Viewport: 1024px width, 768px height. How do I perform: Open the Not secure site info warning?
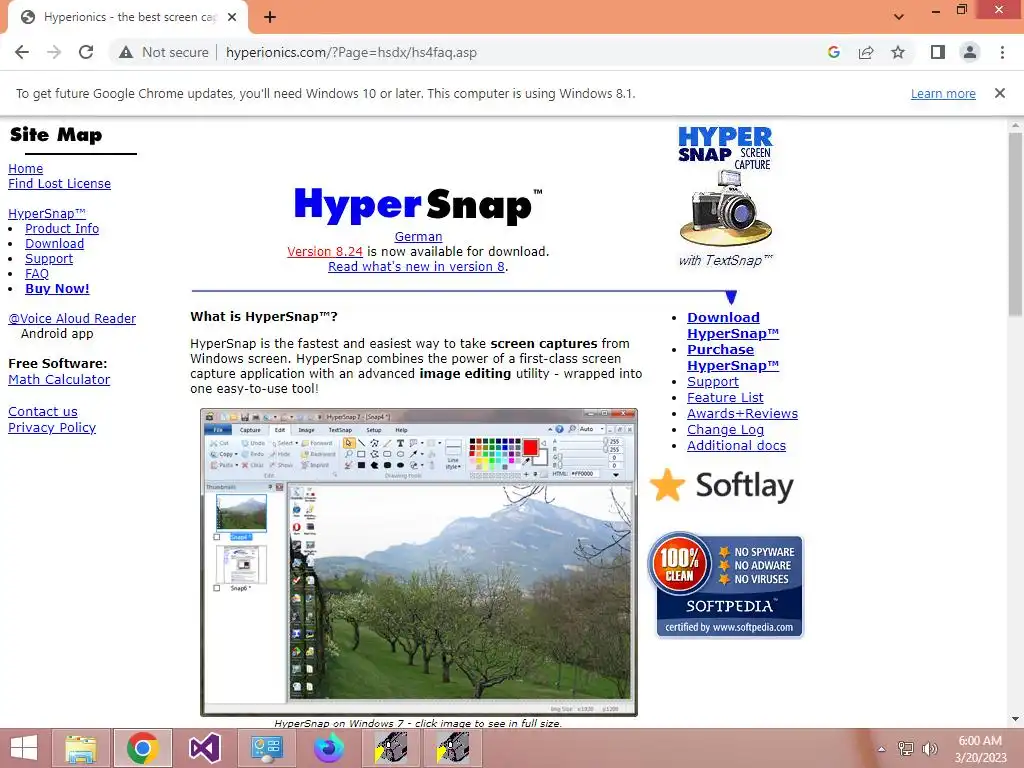tap(163, 52)
